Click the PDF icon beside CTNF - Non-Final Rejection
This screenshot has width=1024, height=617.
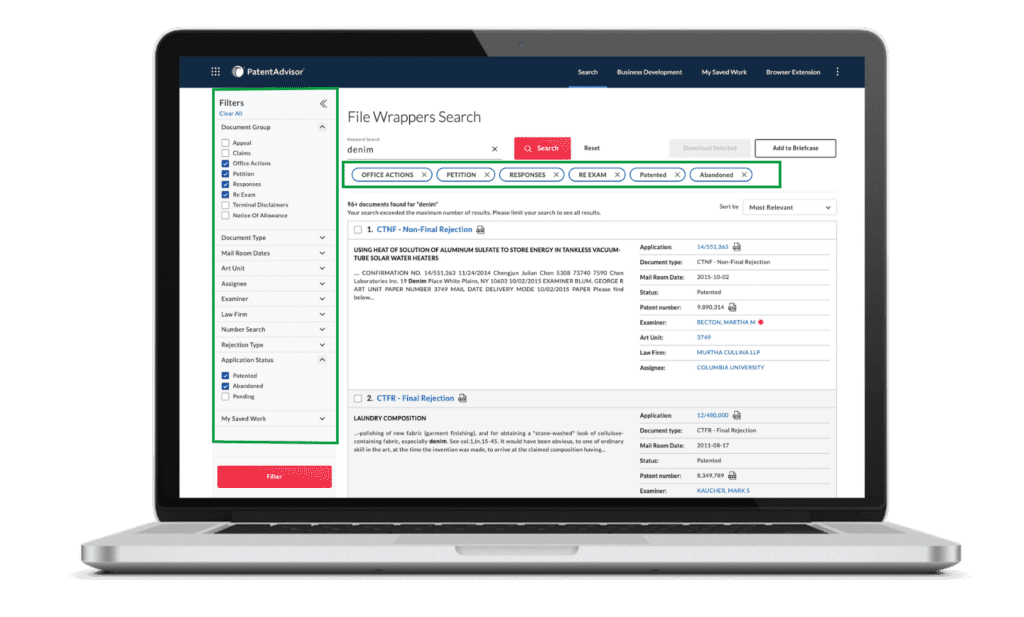click(x=481, y=230)
